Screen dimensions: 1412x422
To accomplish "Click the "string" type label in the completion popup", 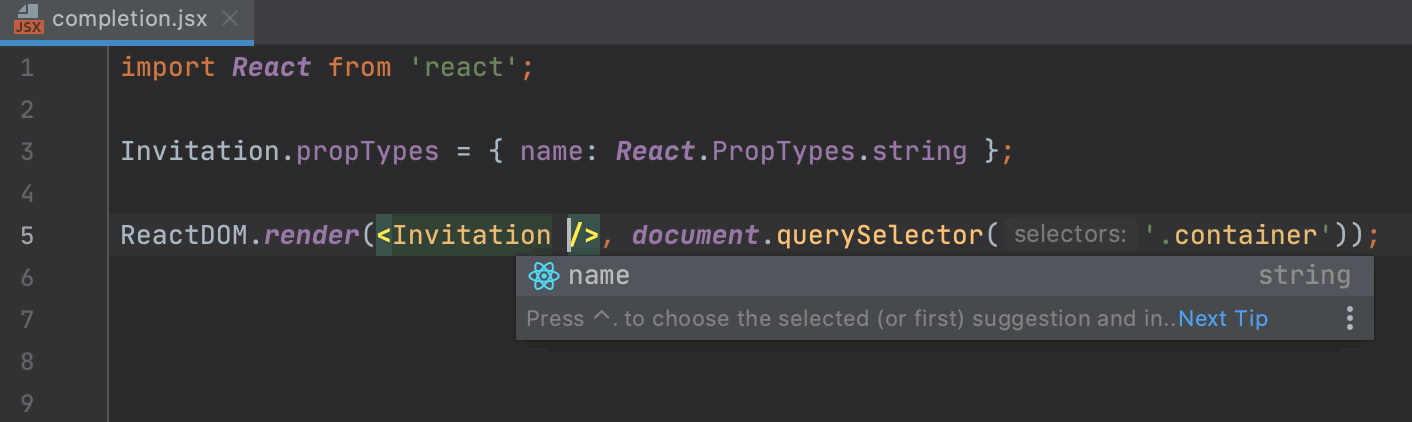I will [1304, 276].
